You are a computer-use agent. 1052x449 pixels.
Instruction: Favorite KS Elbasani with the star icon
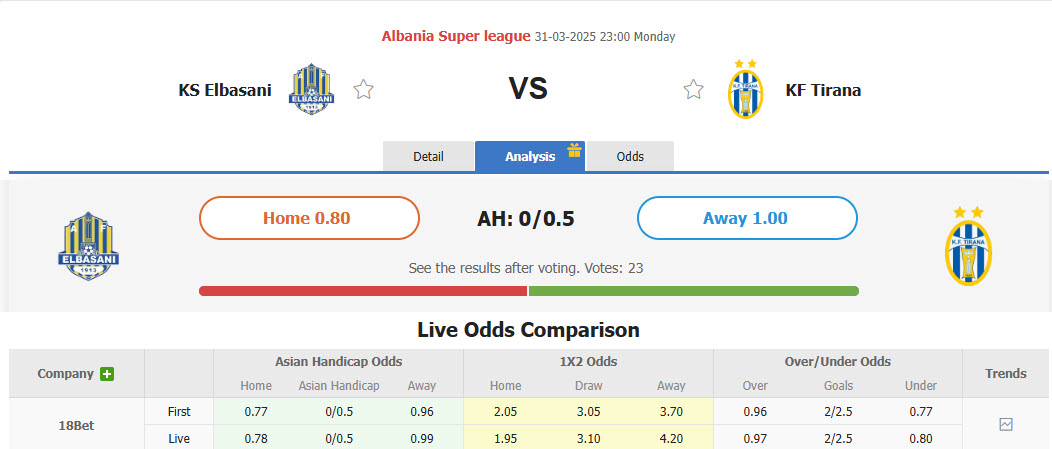click(364, 90)
